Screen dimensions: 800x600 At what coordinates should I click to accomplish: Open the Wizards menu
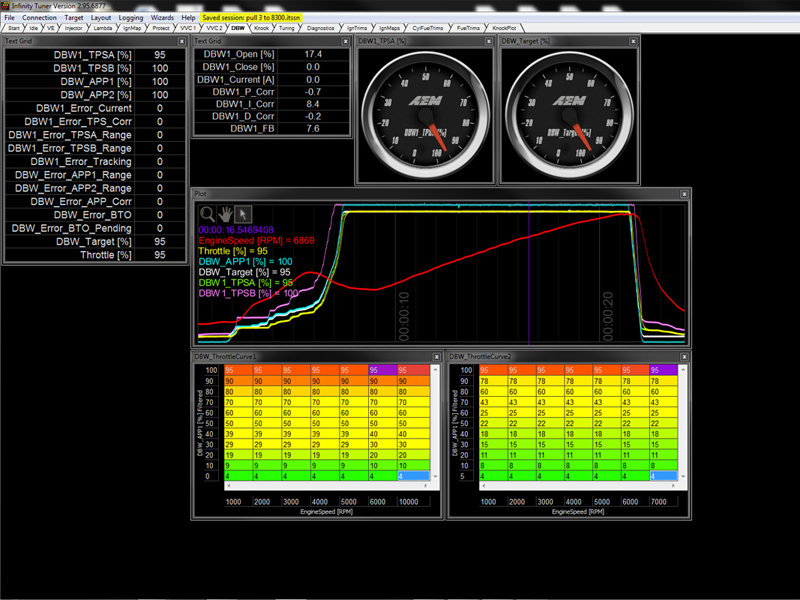coord(162,17)
